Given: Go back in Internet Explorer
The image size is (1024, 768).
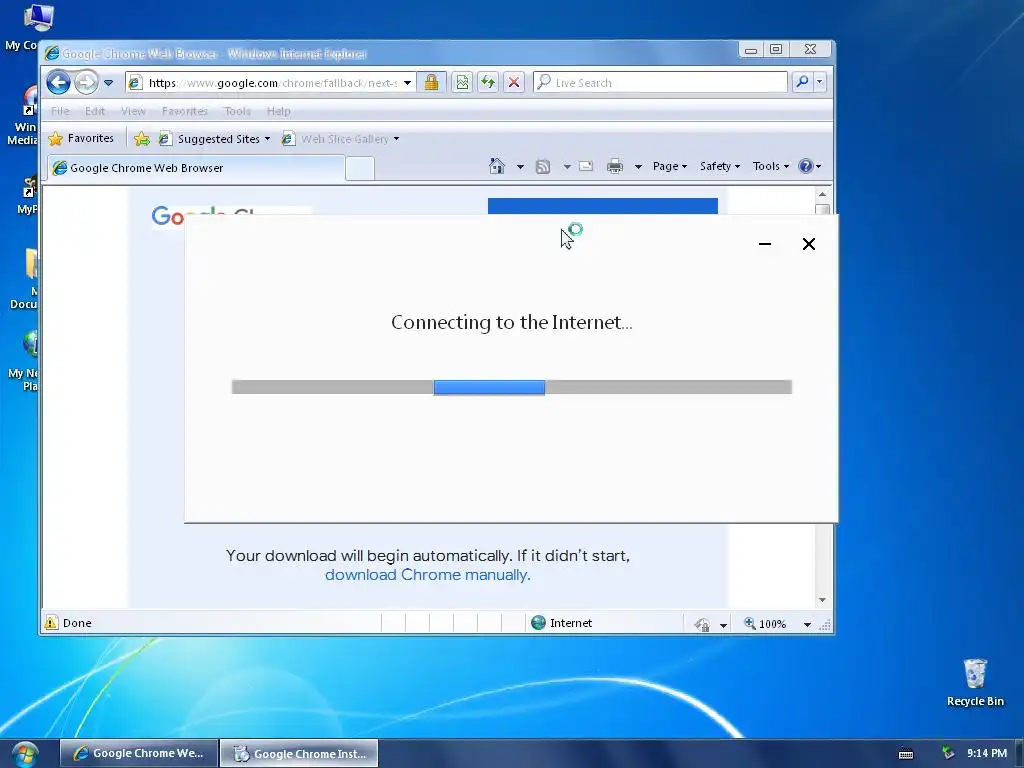Looking at the screenshot, I should coord(59,82).
